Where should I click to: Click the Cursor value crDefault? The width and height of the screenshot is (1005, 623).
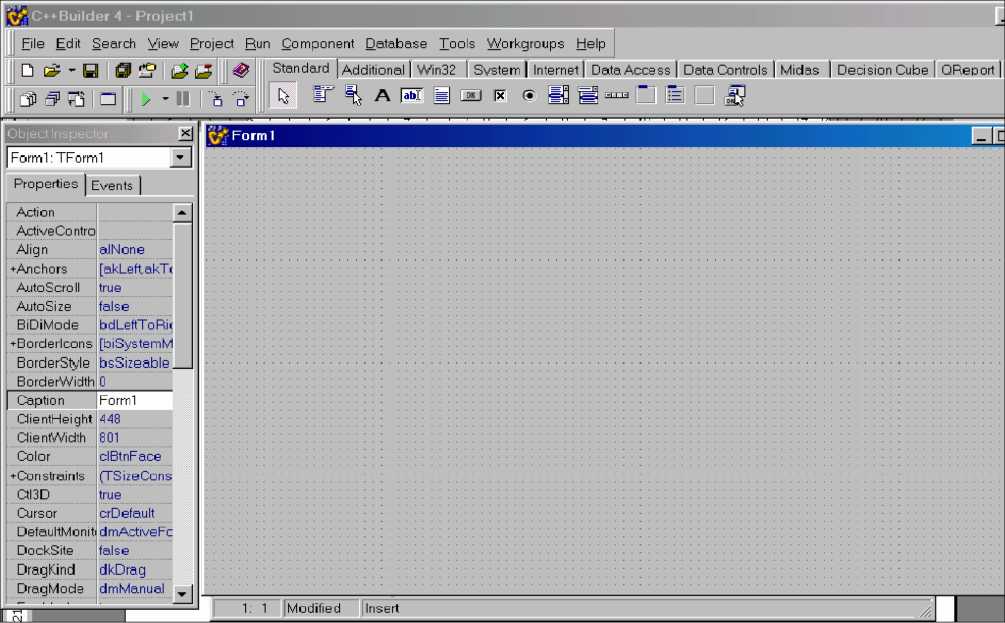coord(127,513)
